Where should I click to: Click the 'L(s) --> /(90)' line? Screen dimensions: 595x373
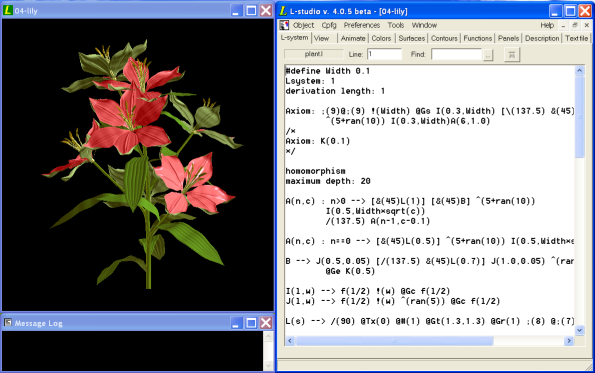(x=430, y=321)
